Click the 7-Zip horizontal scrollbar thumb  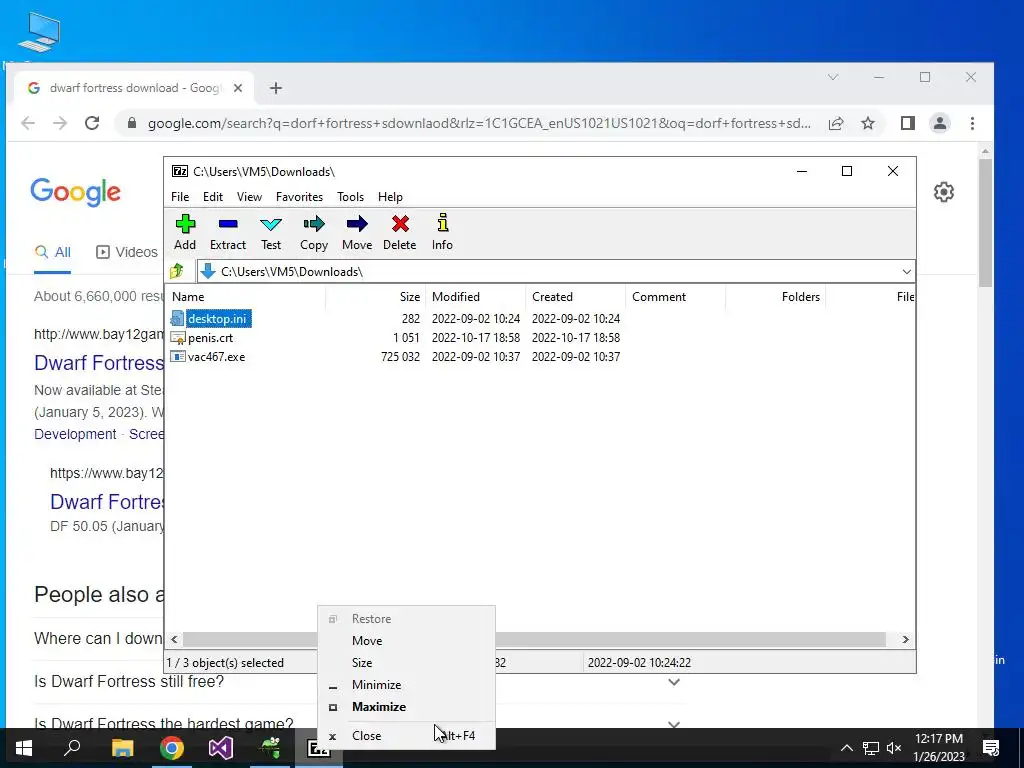(534, 639)
